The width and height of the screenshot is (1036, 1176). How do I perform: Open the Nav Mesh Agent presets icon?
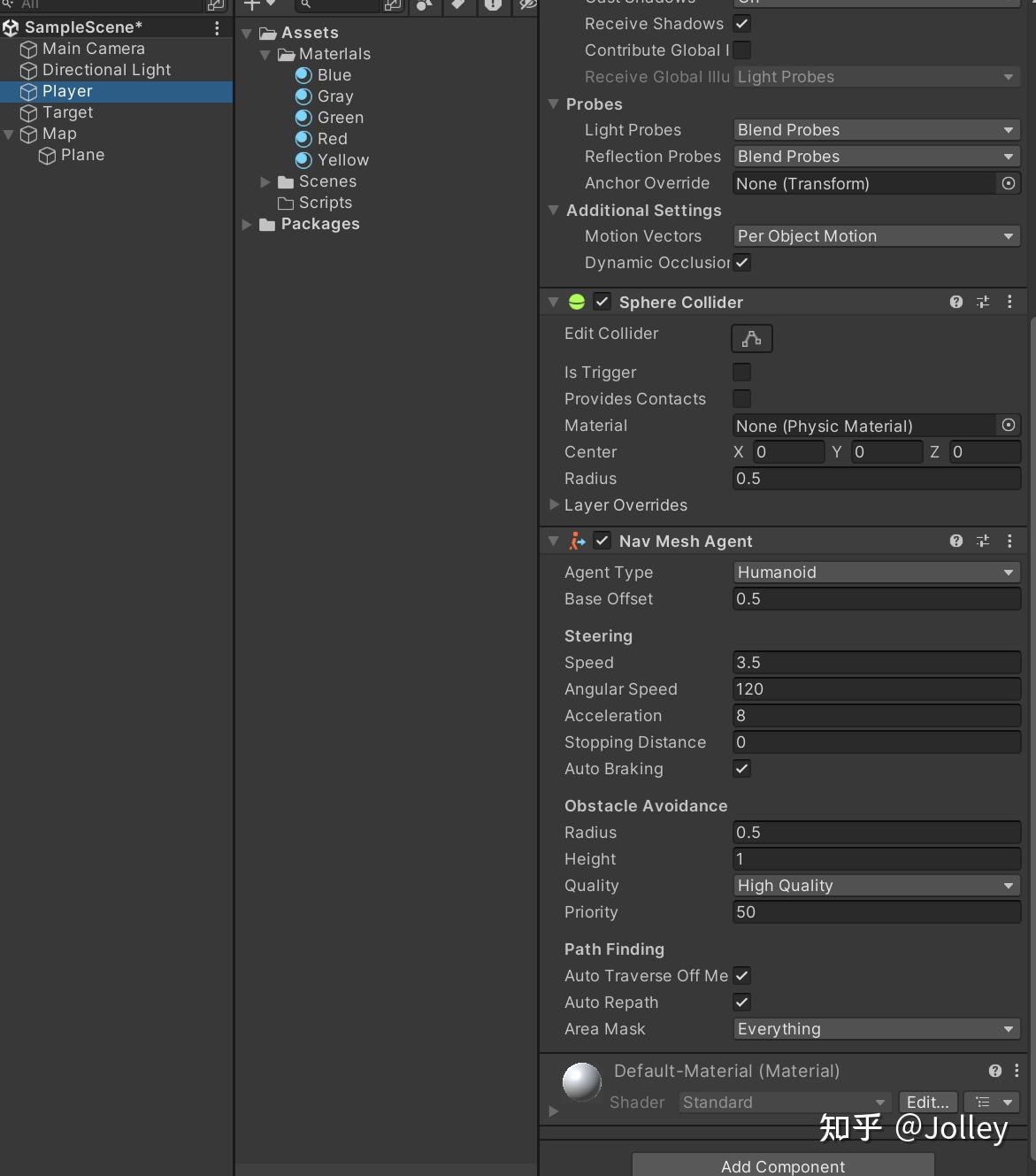983,541
